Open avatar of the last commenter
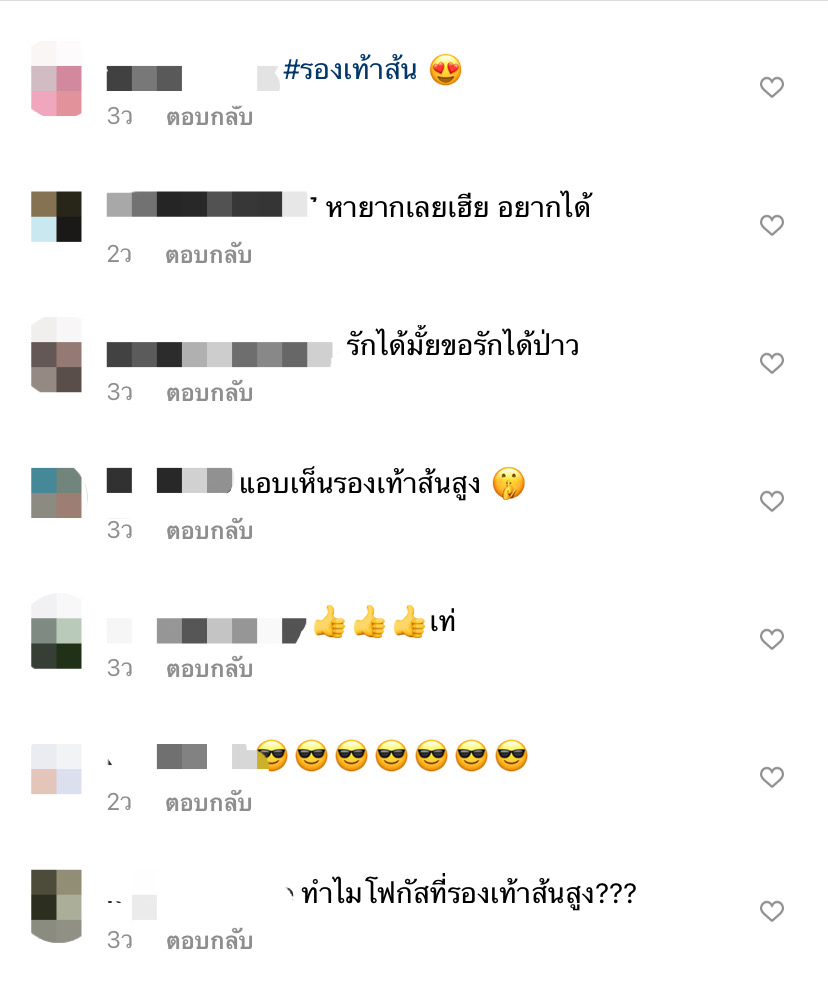The height and width of the screenshot is (992, 828). pyautogui.click(x=56, y=906)
